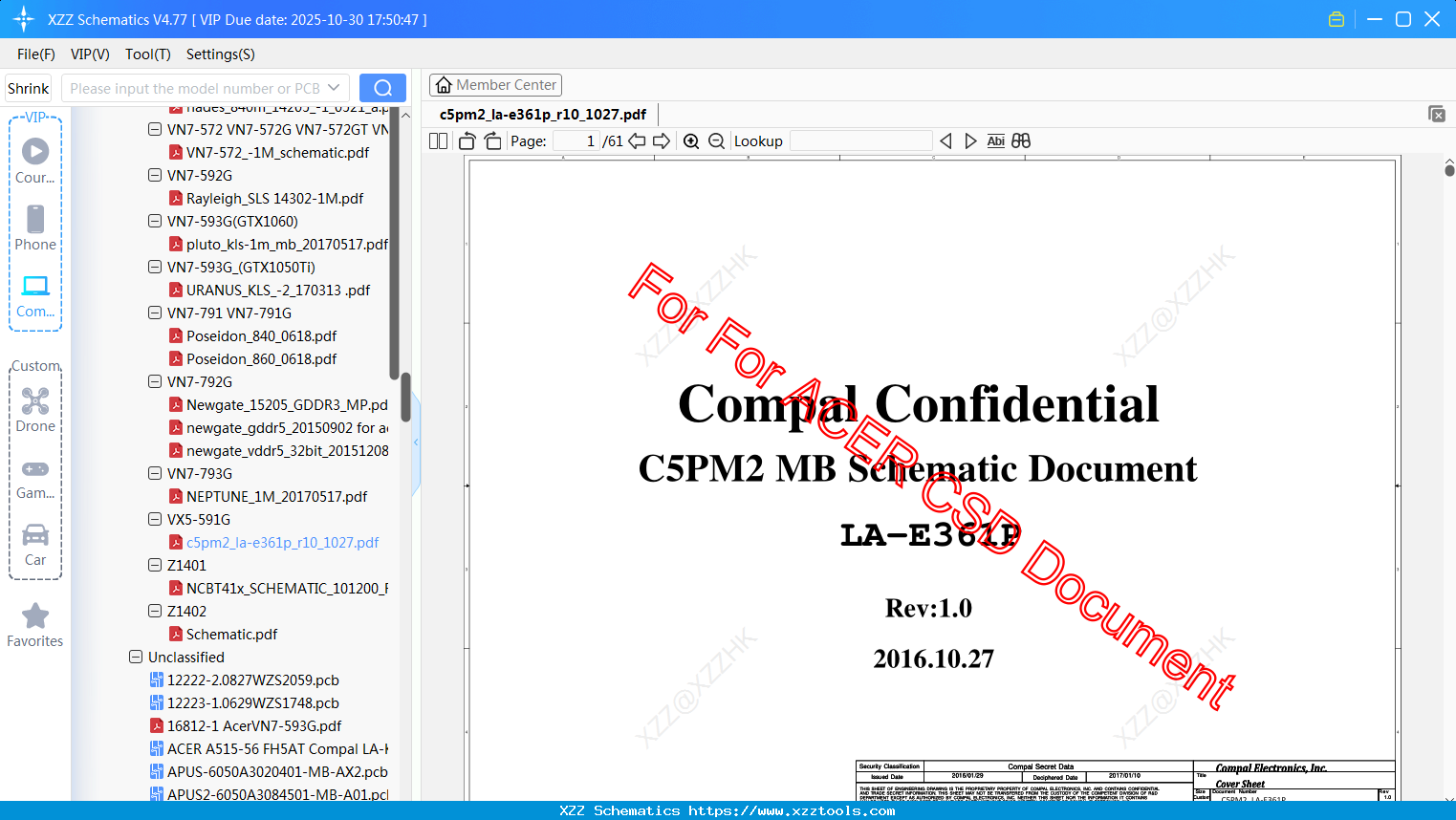Viewport: 1456px width, 820px height.
Task: Collapse the VX5-591G folder
Action: pos(155,519)
